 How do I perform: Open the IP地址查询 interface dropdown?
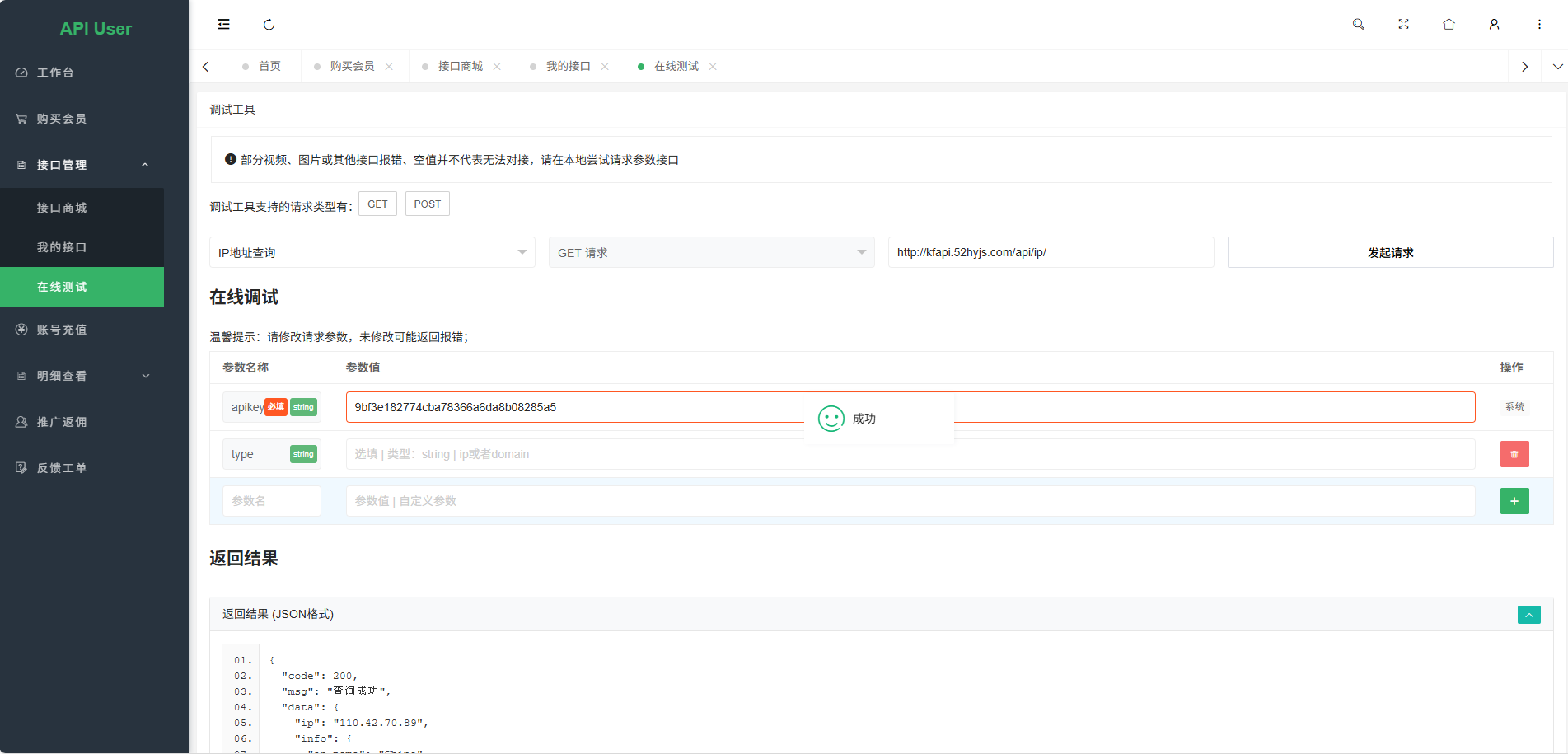click(372, 252)
